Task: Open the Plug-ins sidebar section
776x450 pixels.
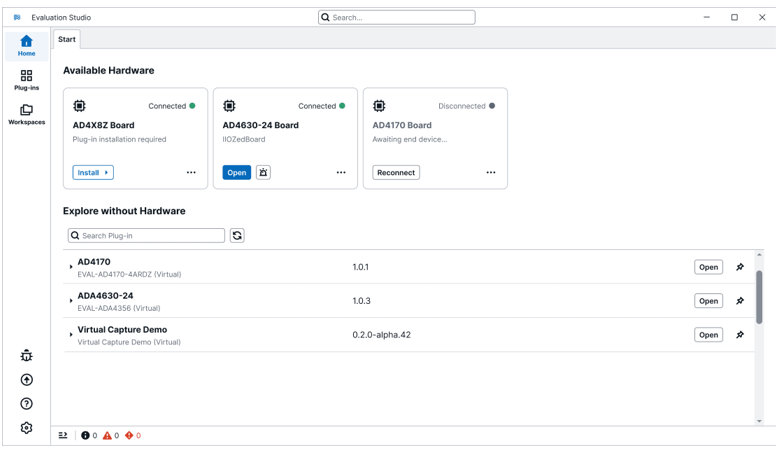Action: tap(26, 80)
